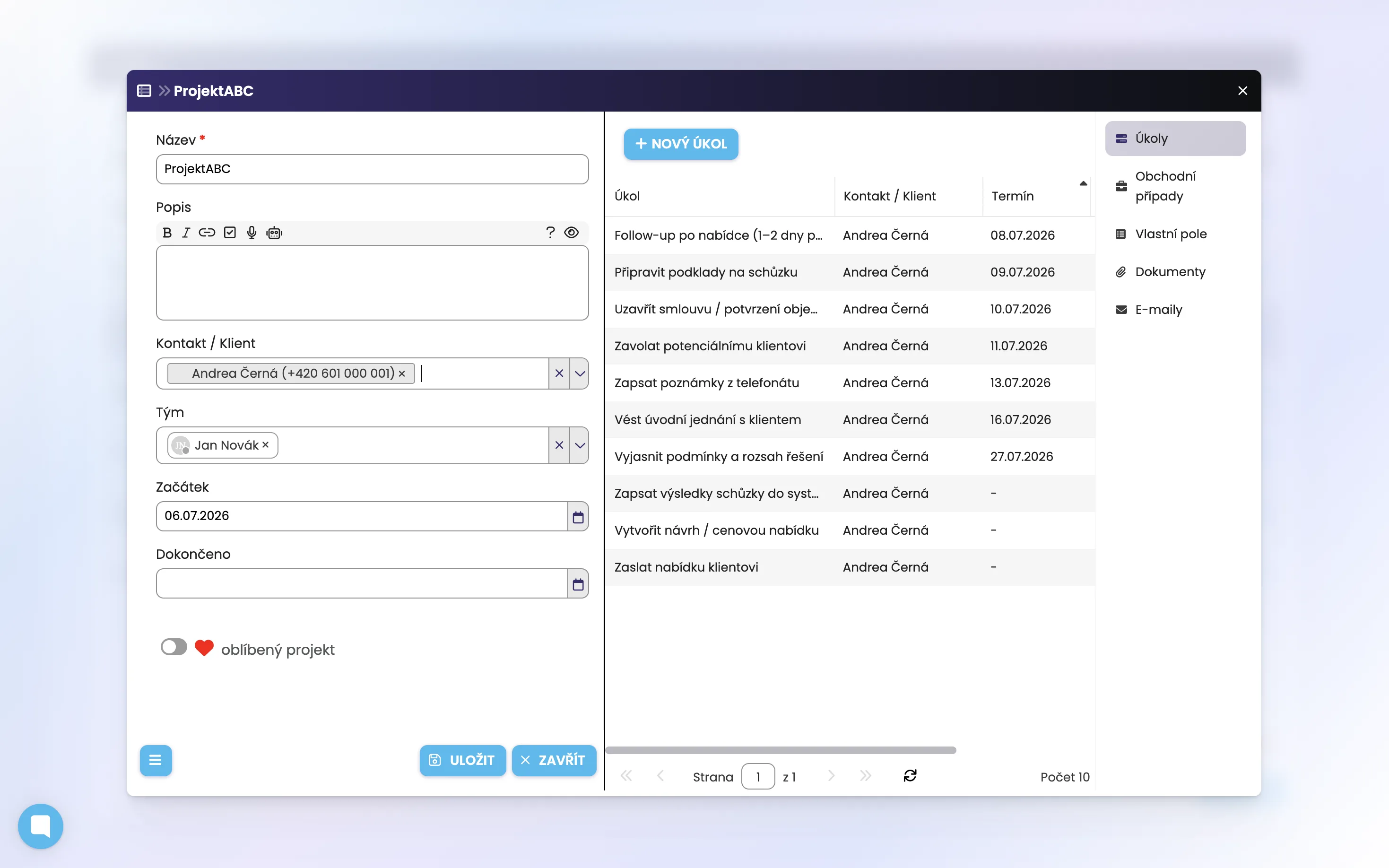Open the E-maily tab

[1175, 310]
